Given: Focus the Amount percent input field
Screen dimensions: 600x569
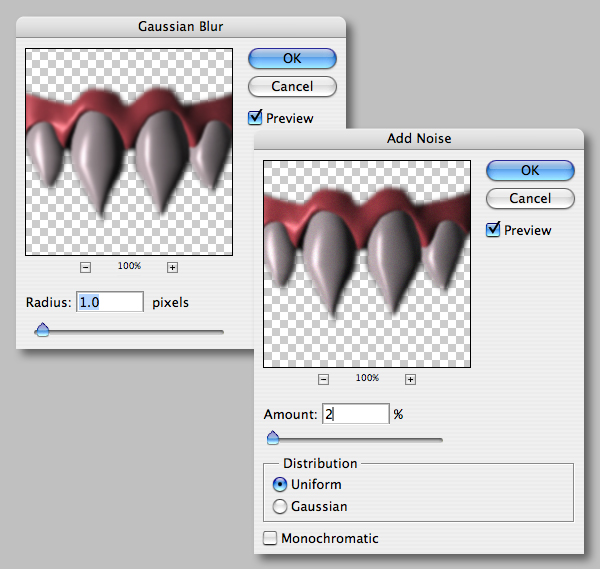Looking at the screenshot, I should (x=356, y=414).
